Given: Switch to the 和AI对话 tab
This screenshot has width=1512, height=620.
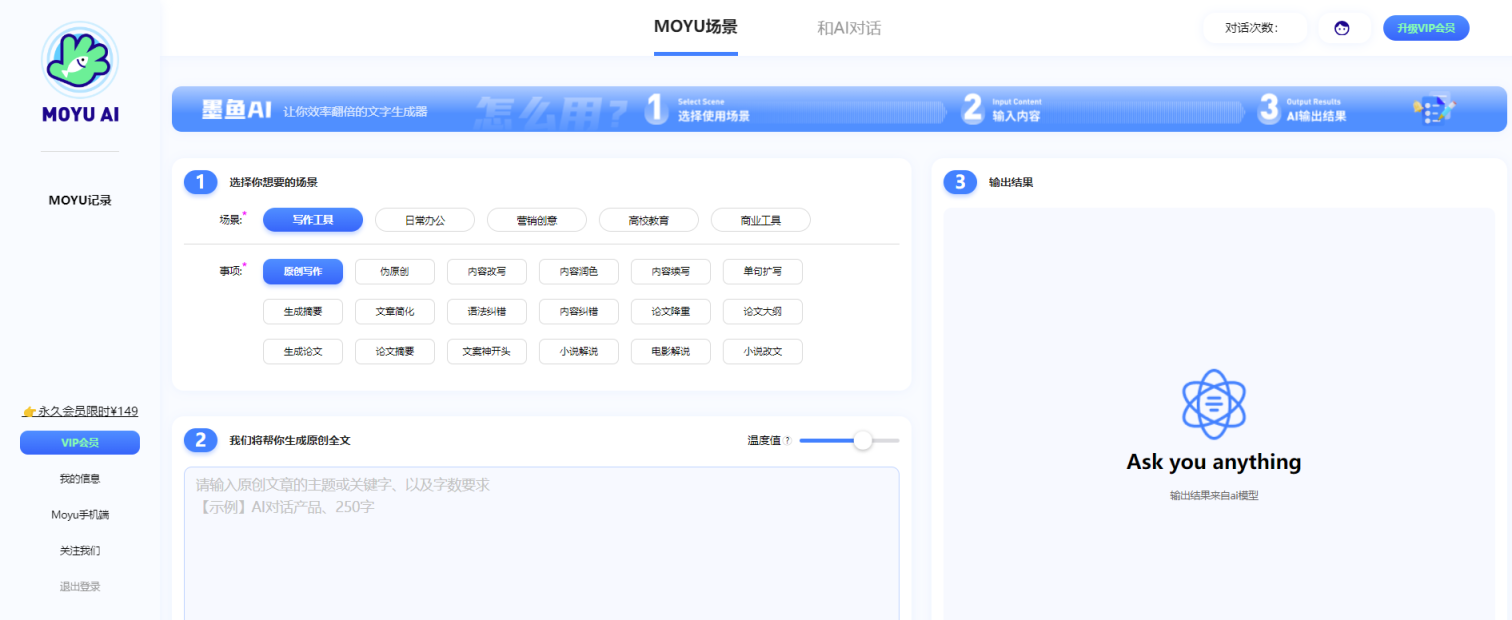Looking at the screenshot, I should pyautogui.click(x=849, y=28).
